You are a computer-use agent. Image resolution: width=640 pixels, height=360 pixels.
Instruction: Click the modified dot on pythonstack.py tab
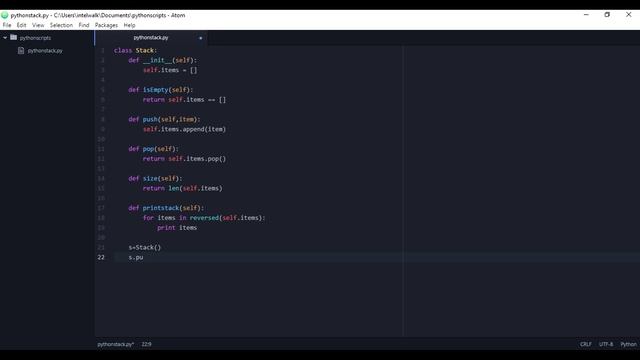[200, 38]
